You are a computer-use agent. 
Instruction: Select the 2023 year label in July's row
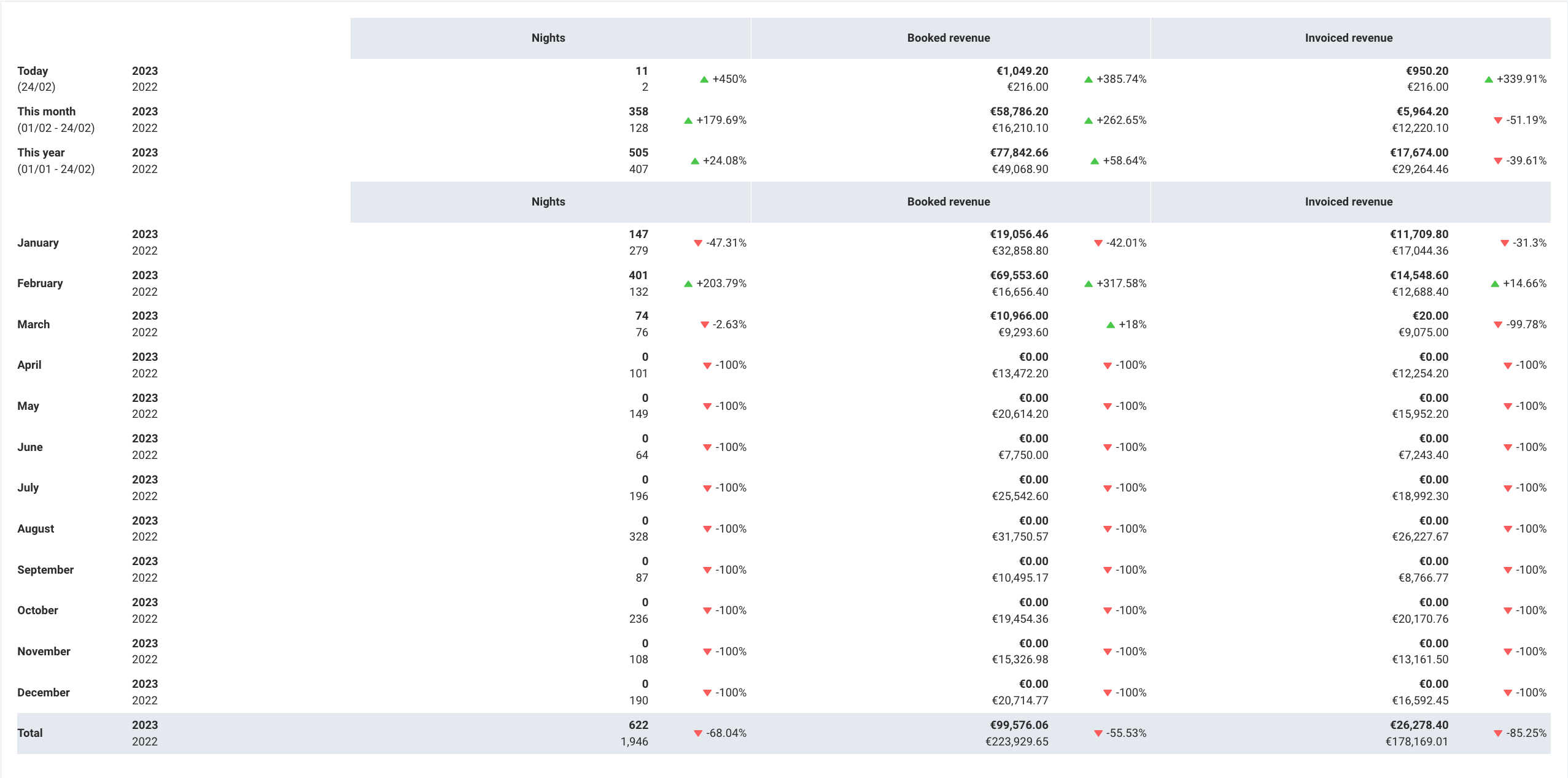click(x=144, y=479)
